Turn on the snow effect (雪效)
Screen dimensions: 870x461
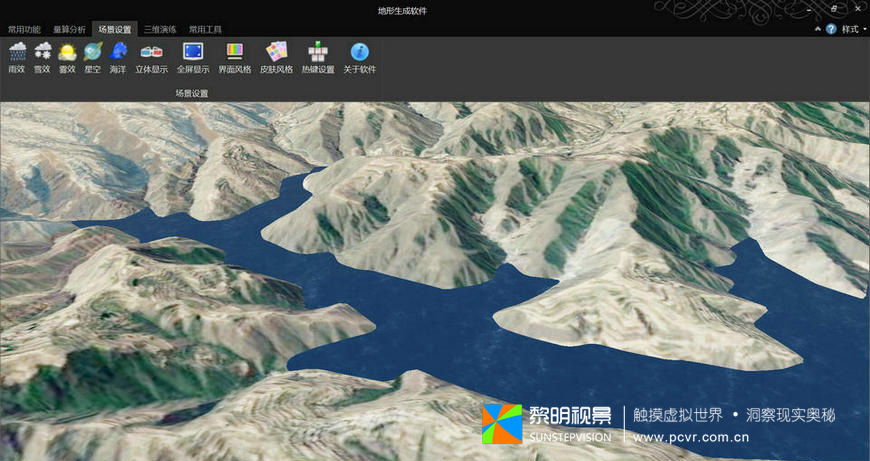click(x=42, y=57)
